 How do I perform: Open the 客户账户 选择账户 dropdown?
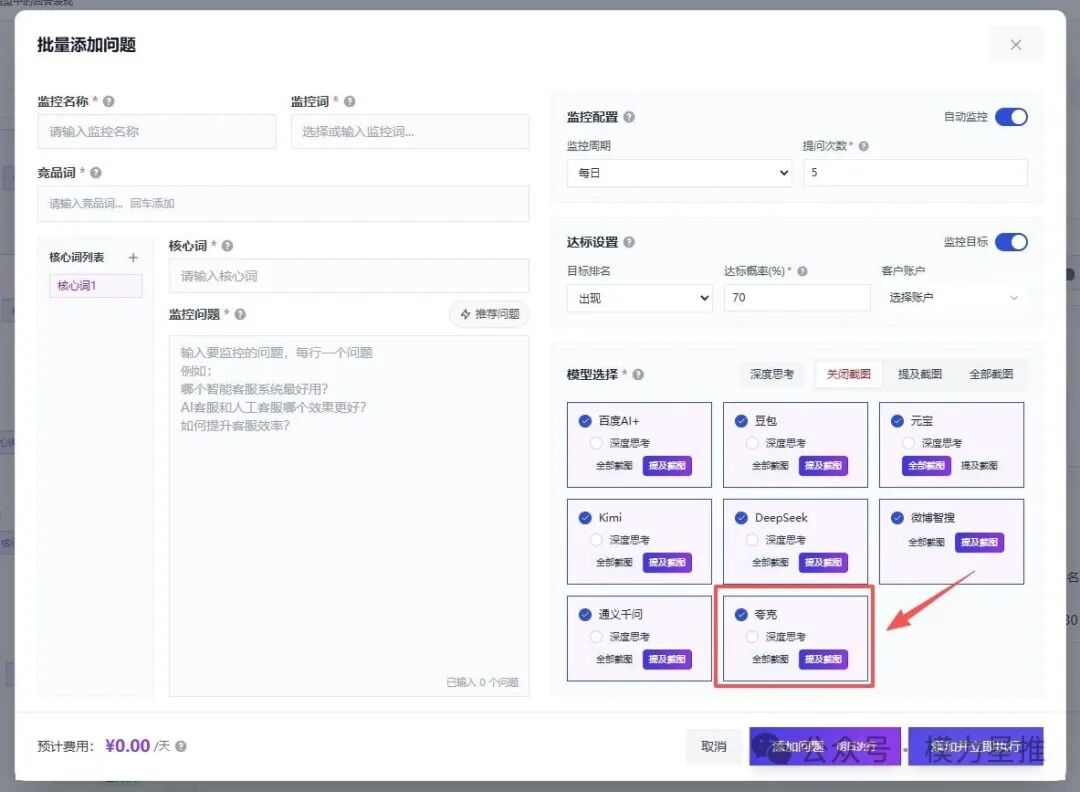pyautogui.click(x=953, y=298)
